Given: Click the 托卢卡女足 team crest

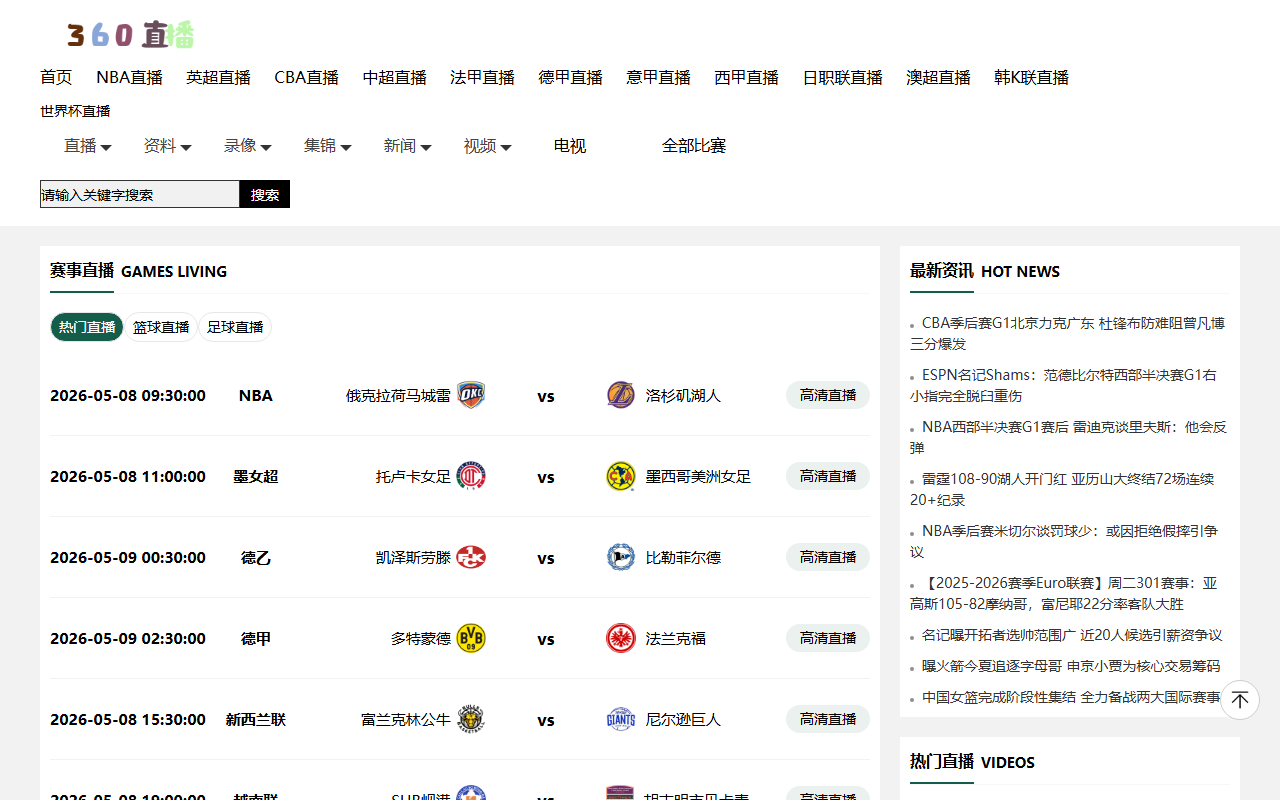Looking at the screenshot, I should pyautogui.click(x=471, y=476).
